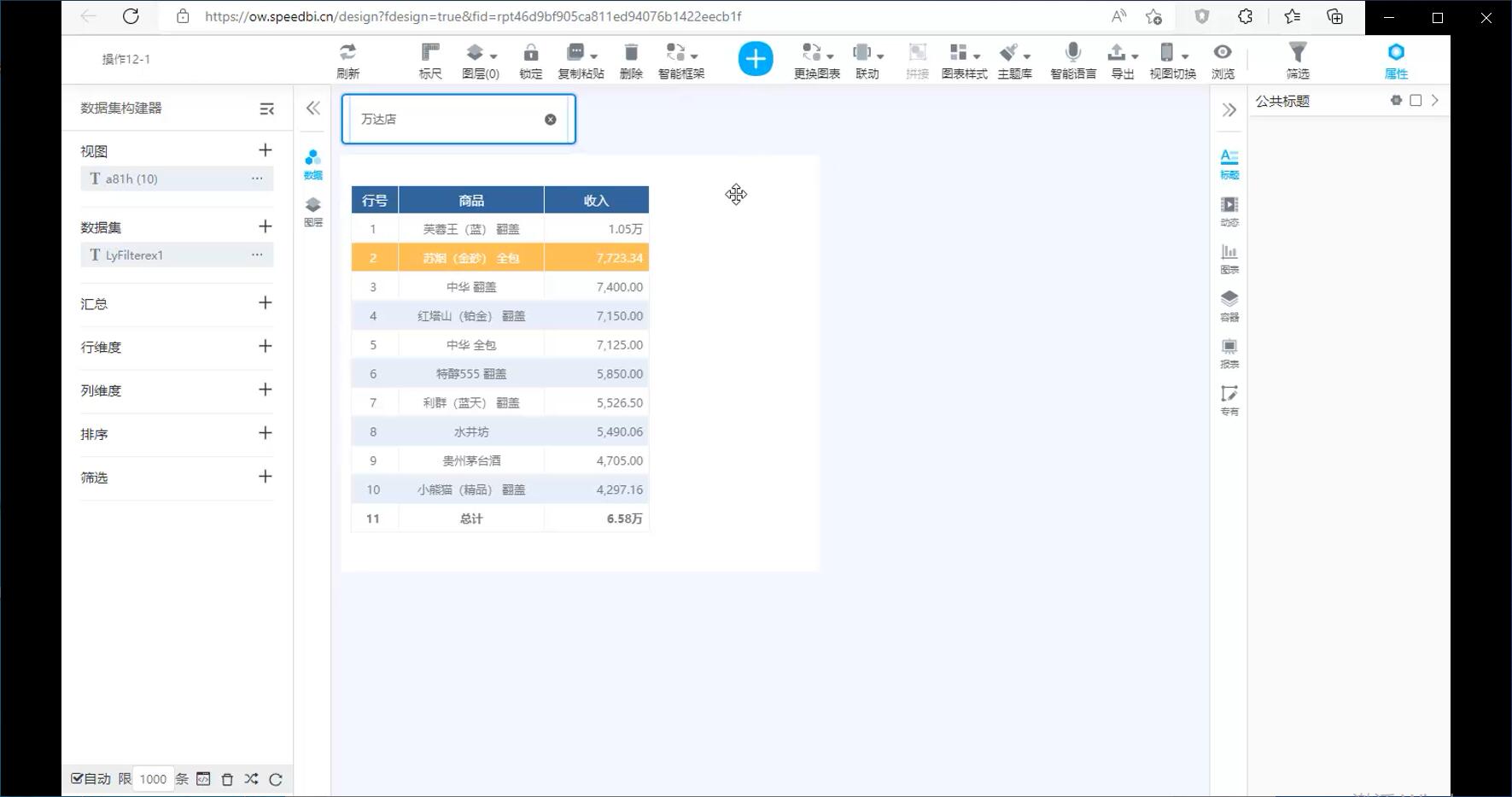
Task: Clear the 万达店 filter value
Action: pos(551,120)
